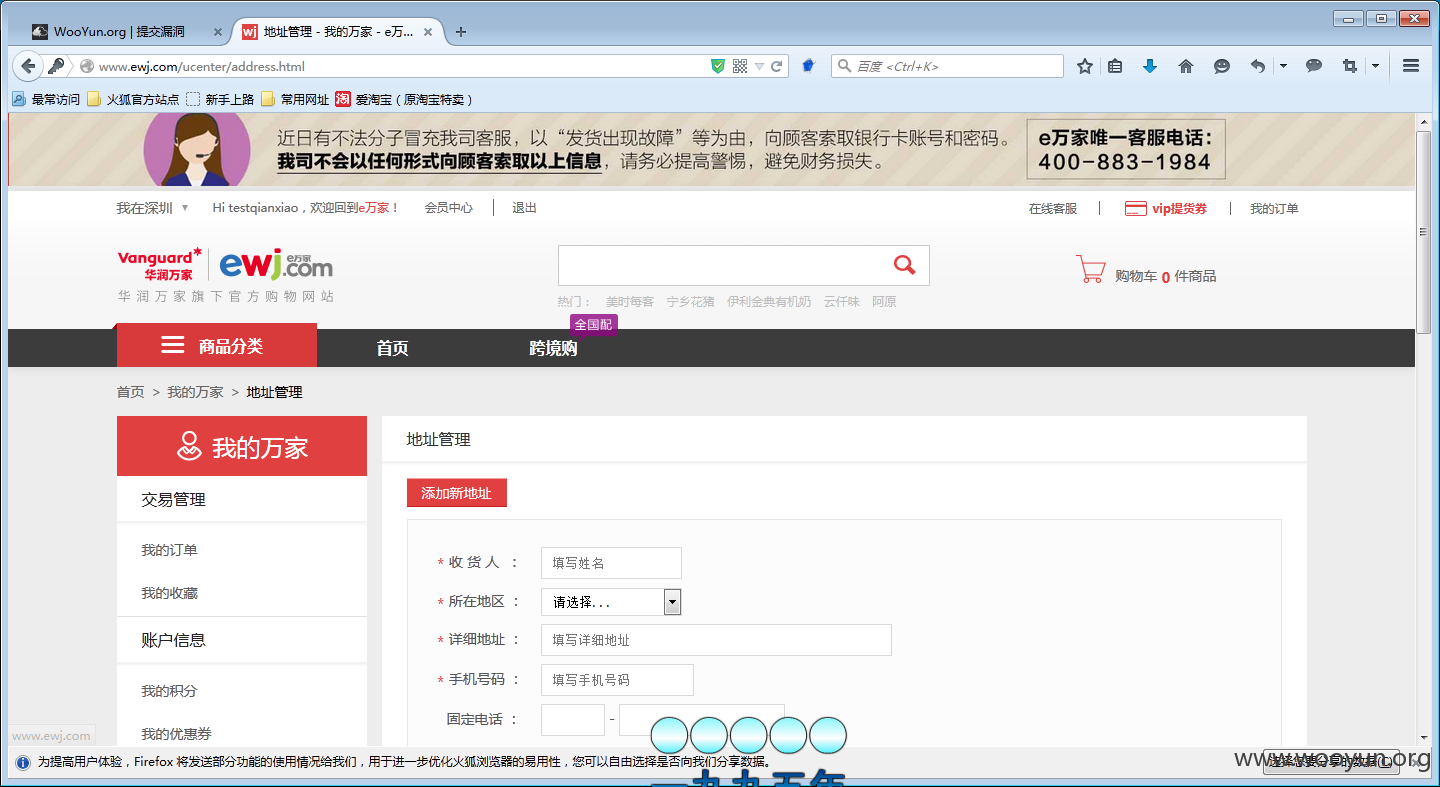
Task: Switch to the WooYun.org tab
Action: point(128,32)
